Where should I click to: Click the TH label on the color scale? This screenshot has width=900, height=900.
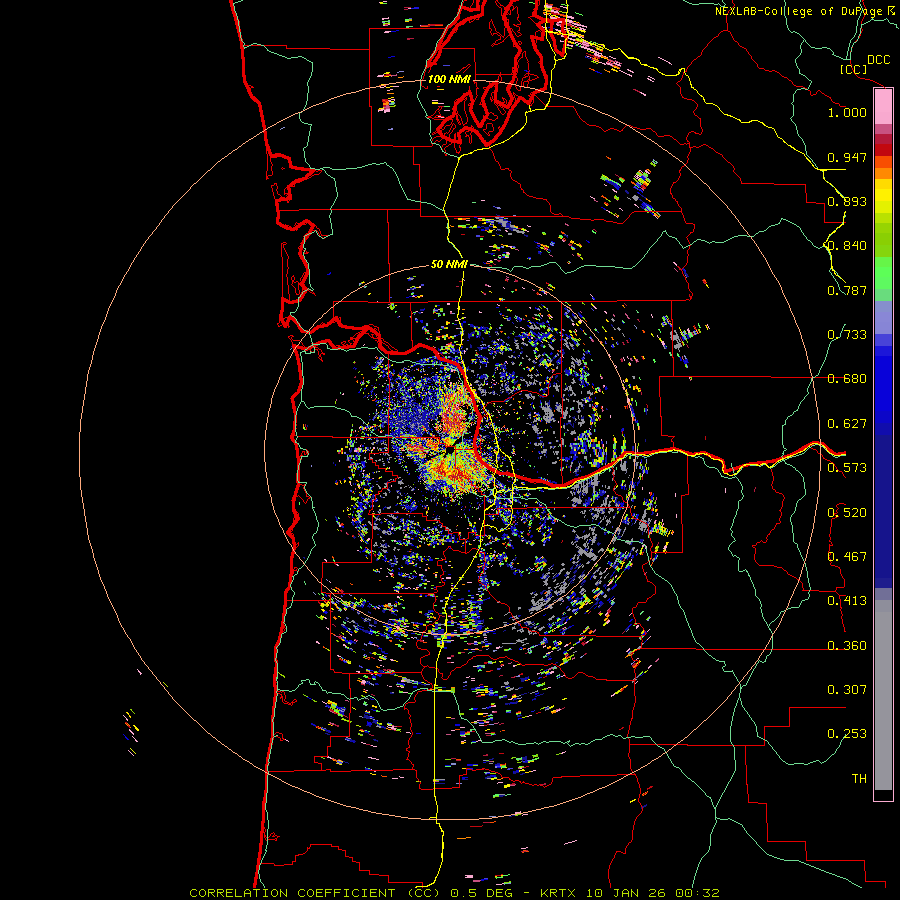click(859, 779)
